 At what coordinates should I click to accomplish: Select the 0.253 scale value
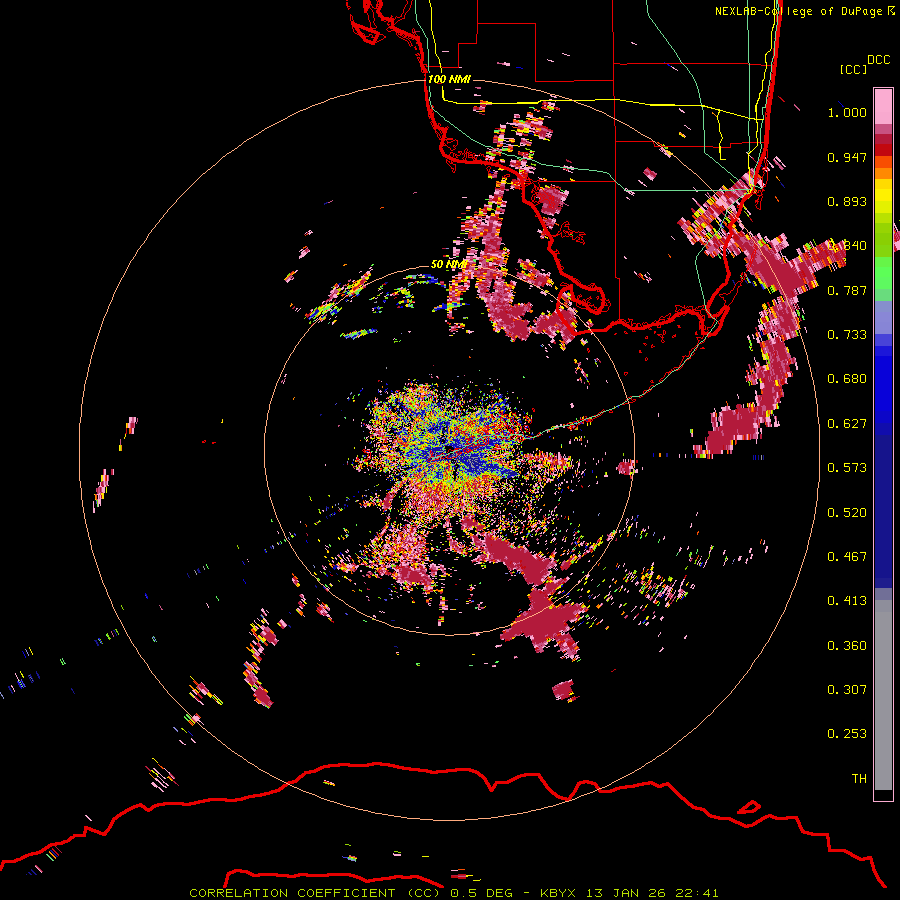coord(847,734)
